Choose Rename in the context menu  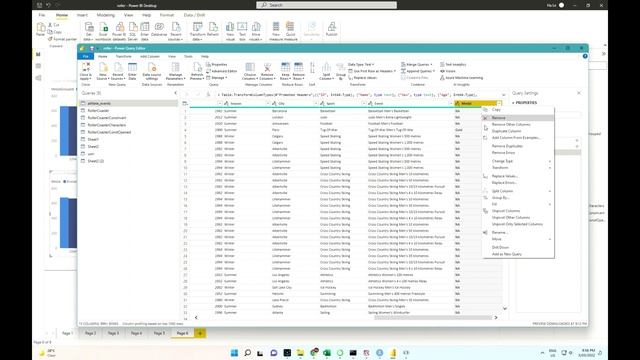coord(518,233)
